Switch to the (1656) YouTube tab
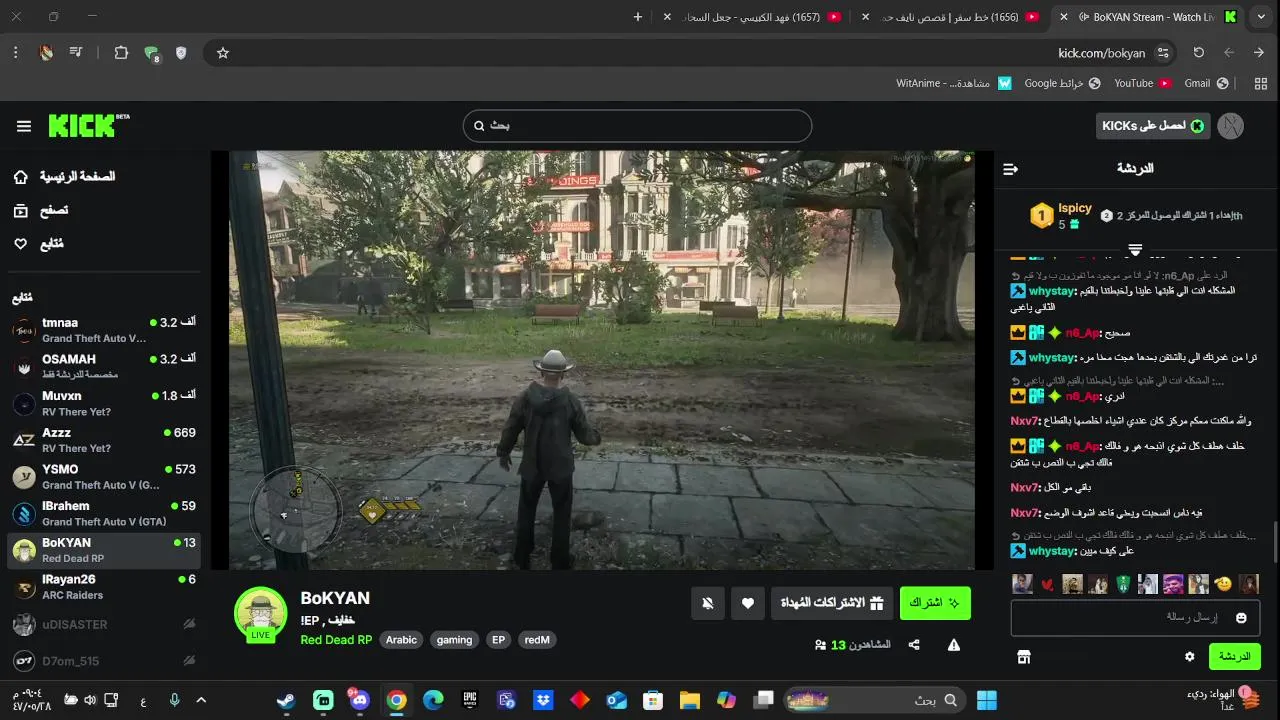 950,17
